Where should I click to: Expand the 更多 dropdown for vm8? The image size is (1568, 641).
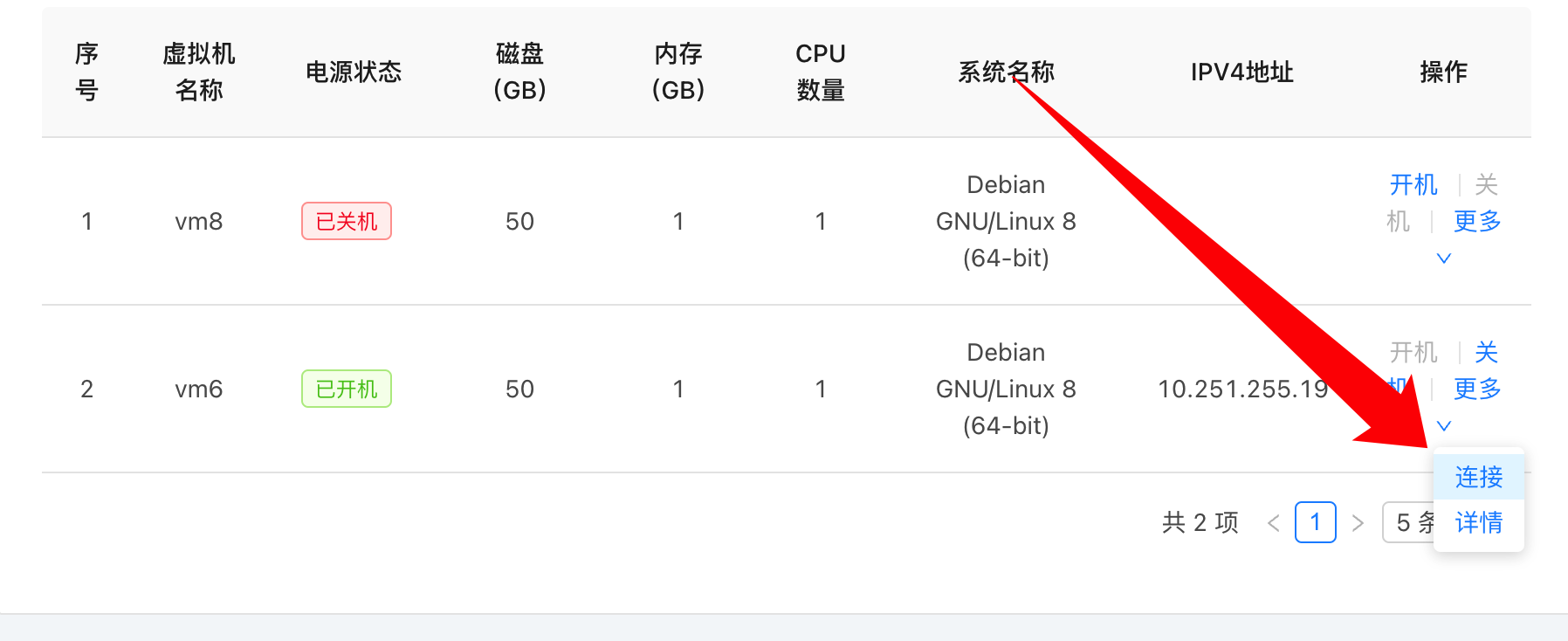1476,222
